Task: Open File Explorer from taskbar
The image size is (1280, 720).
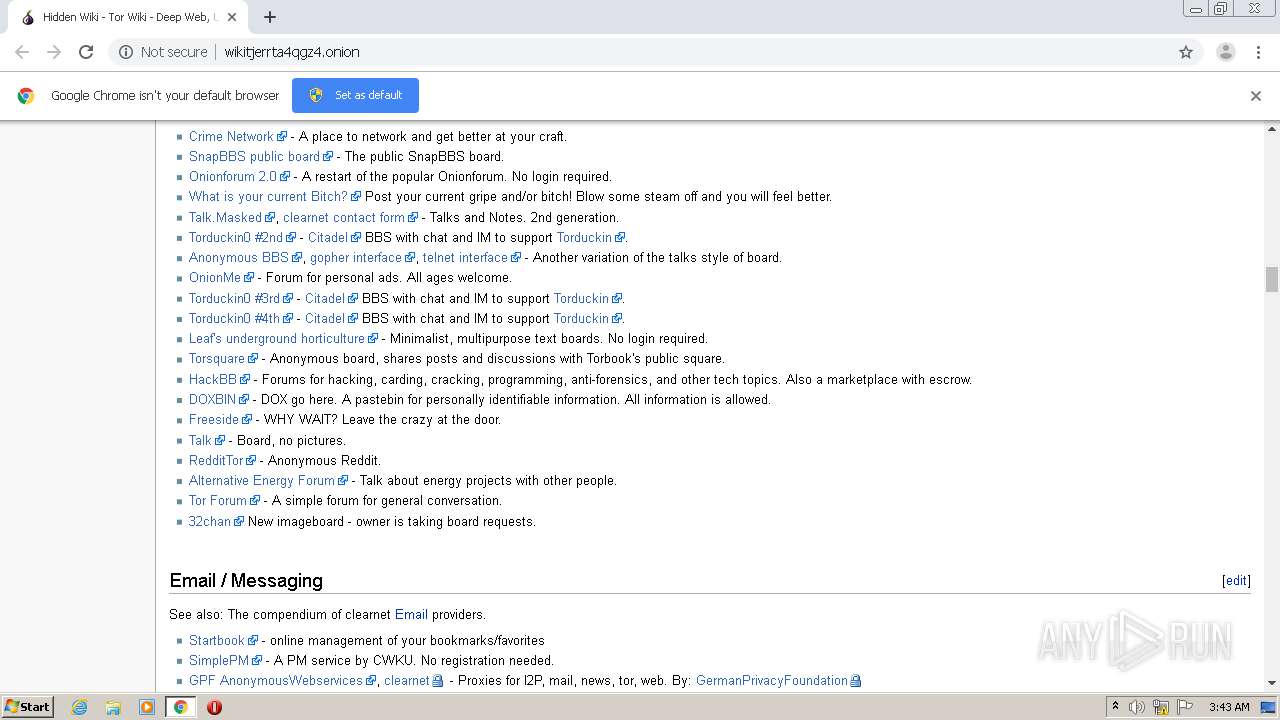Action: point(113,707)
